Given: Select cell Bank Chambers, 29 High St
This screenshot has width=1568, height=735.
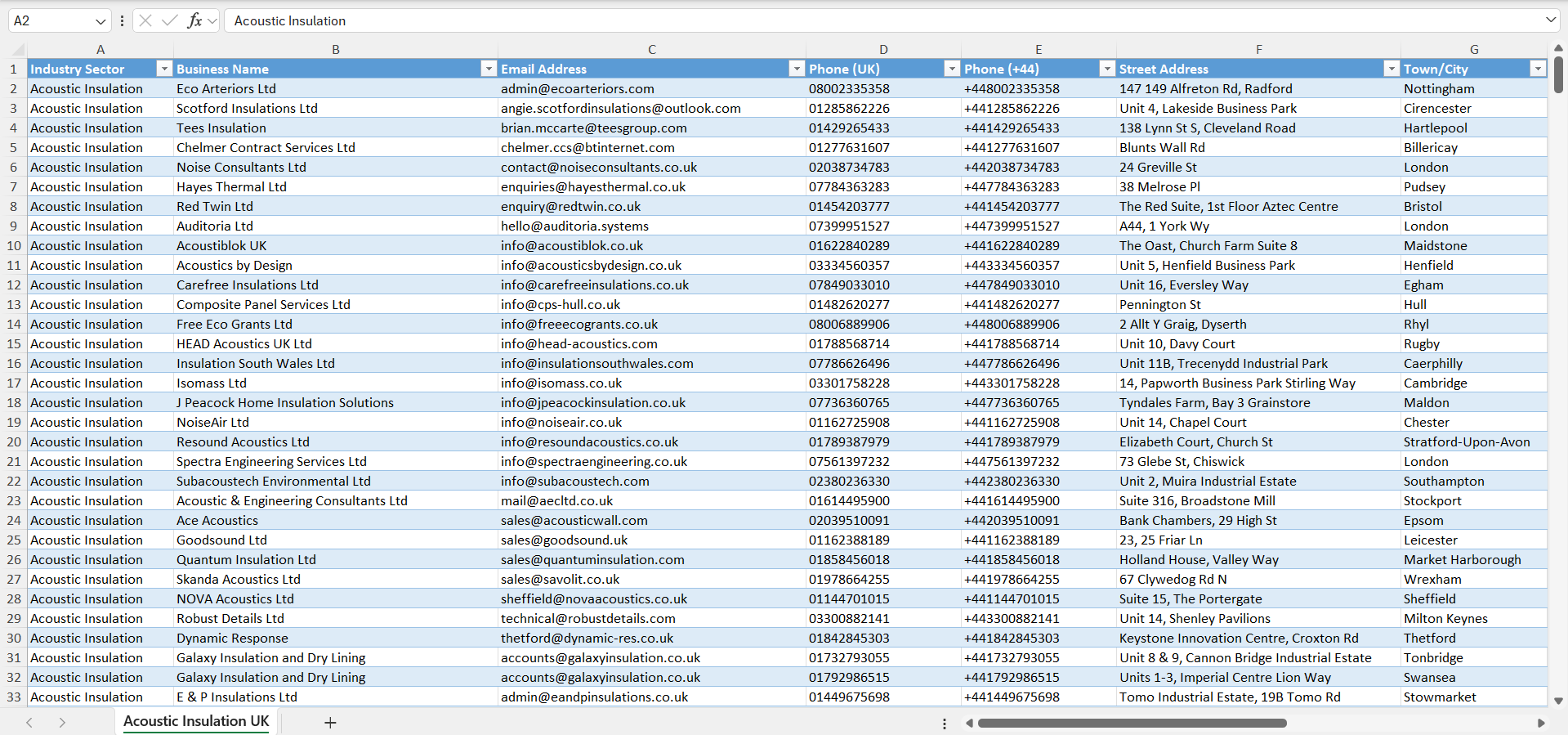Looking at the screenshot, I should [x=1258, y=520].
